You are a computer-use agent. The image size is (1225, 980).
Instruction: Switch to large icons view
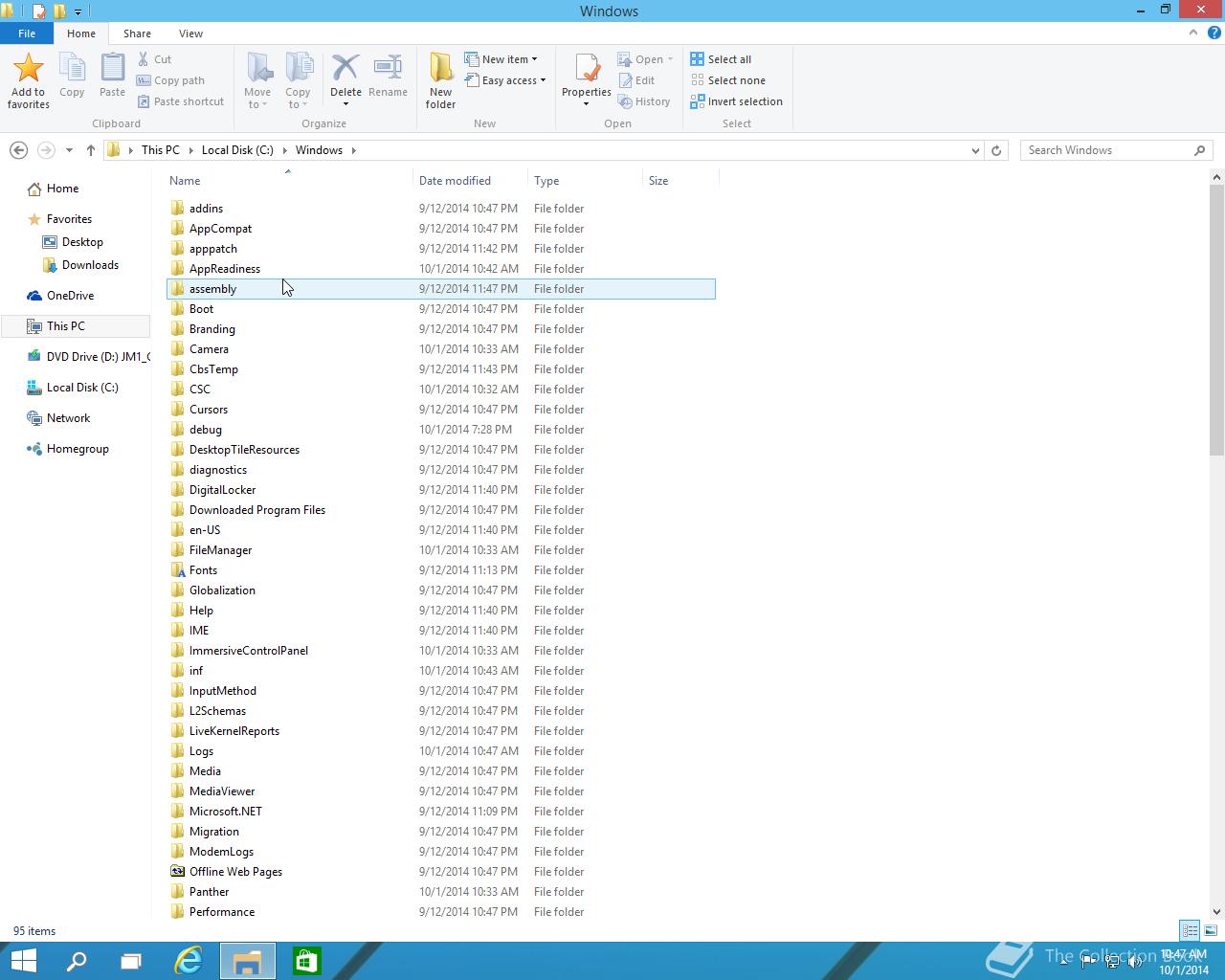1211,930
